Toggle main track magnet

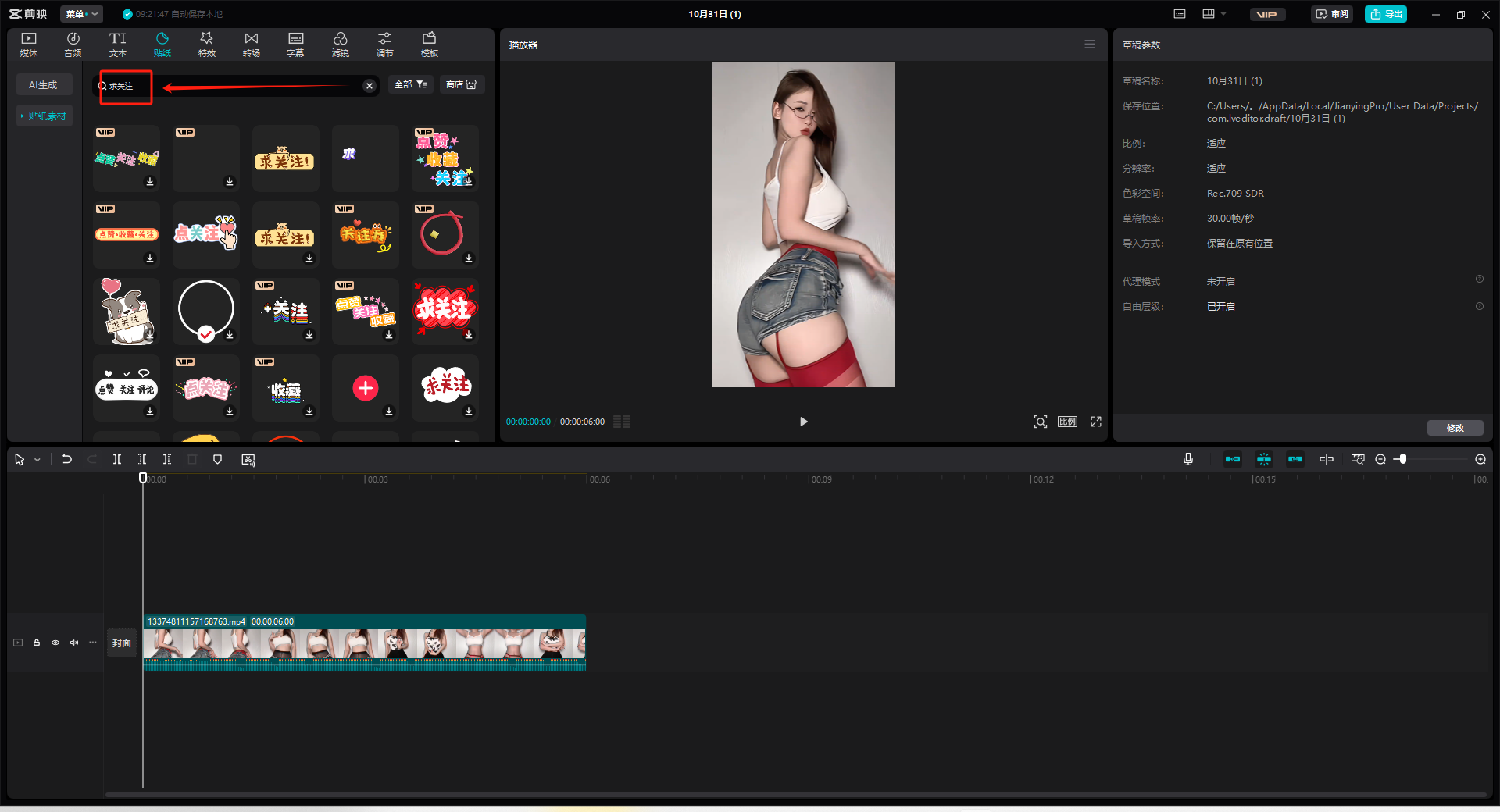tap(1233, 459)
